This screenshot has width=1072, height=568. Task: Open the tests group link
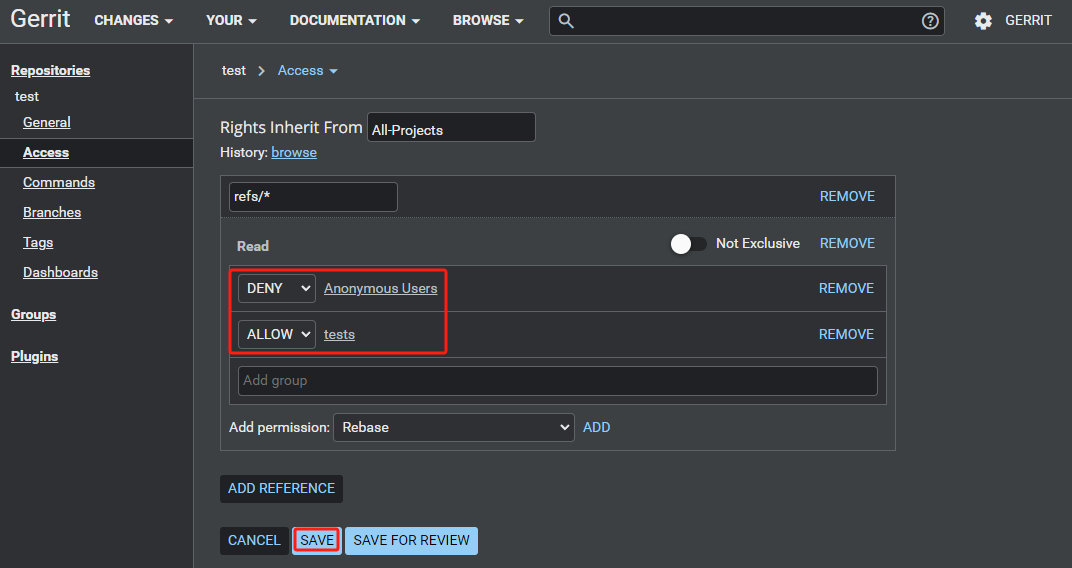click(x=339, y=334)
